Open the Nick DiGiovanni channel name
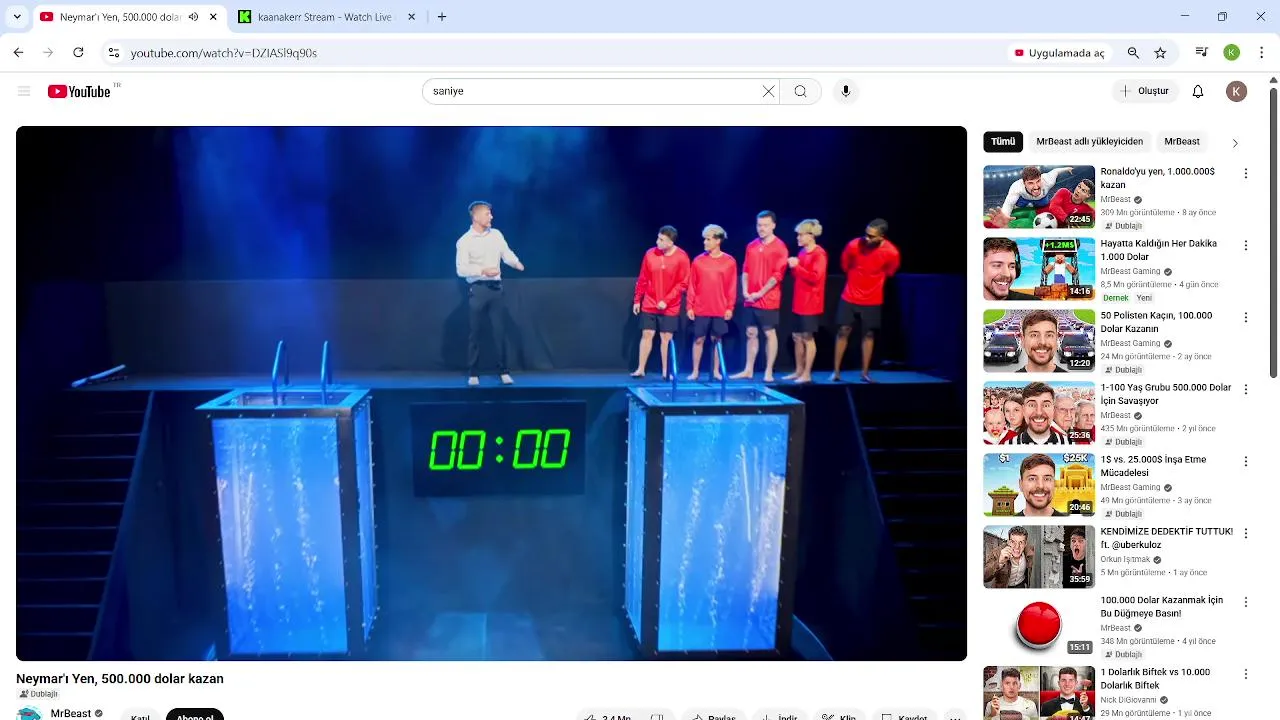The image size is (1280, 720). [1129, 700]
